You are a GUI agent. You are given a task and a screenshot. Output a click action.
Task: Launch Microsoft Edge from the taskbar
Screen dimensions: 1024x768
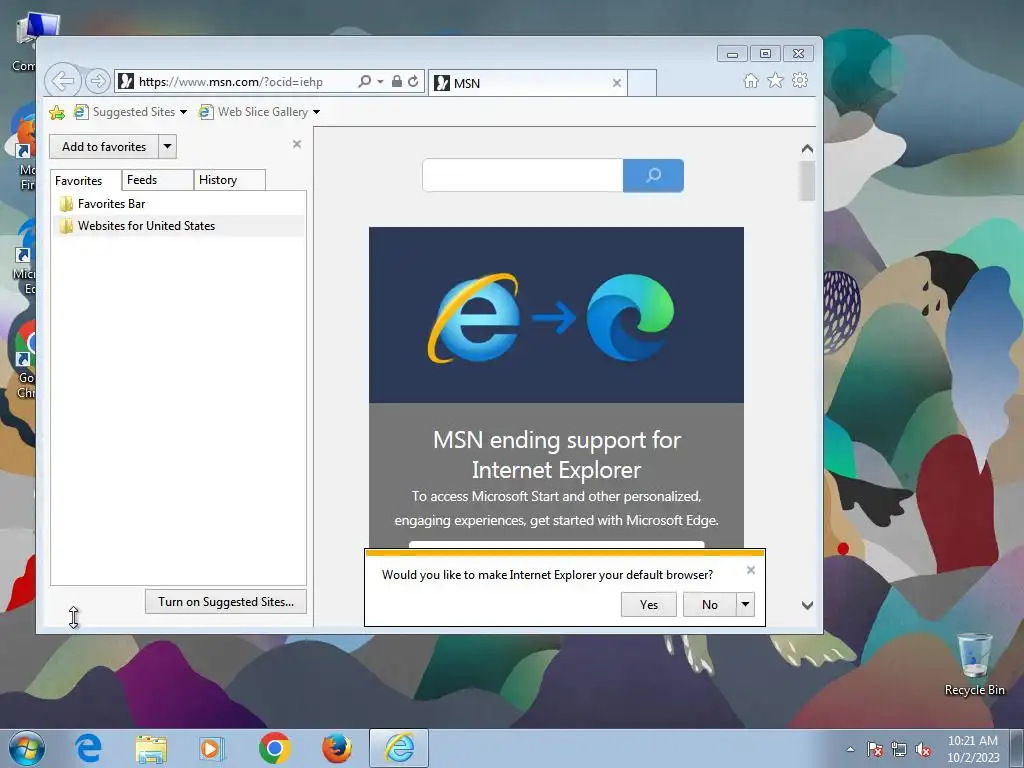click(88, 748)
